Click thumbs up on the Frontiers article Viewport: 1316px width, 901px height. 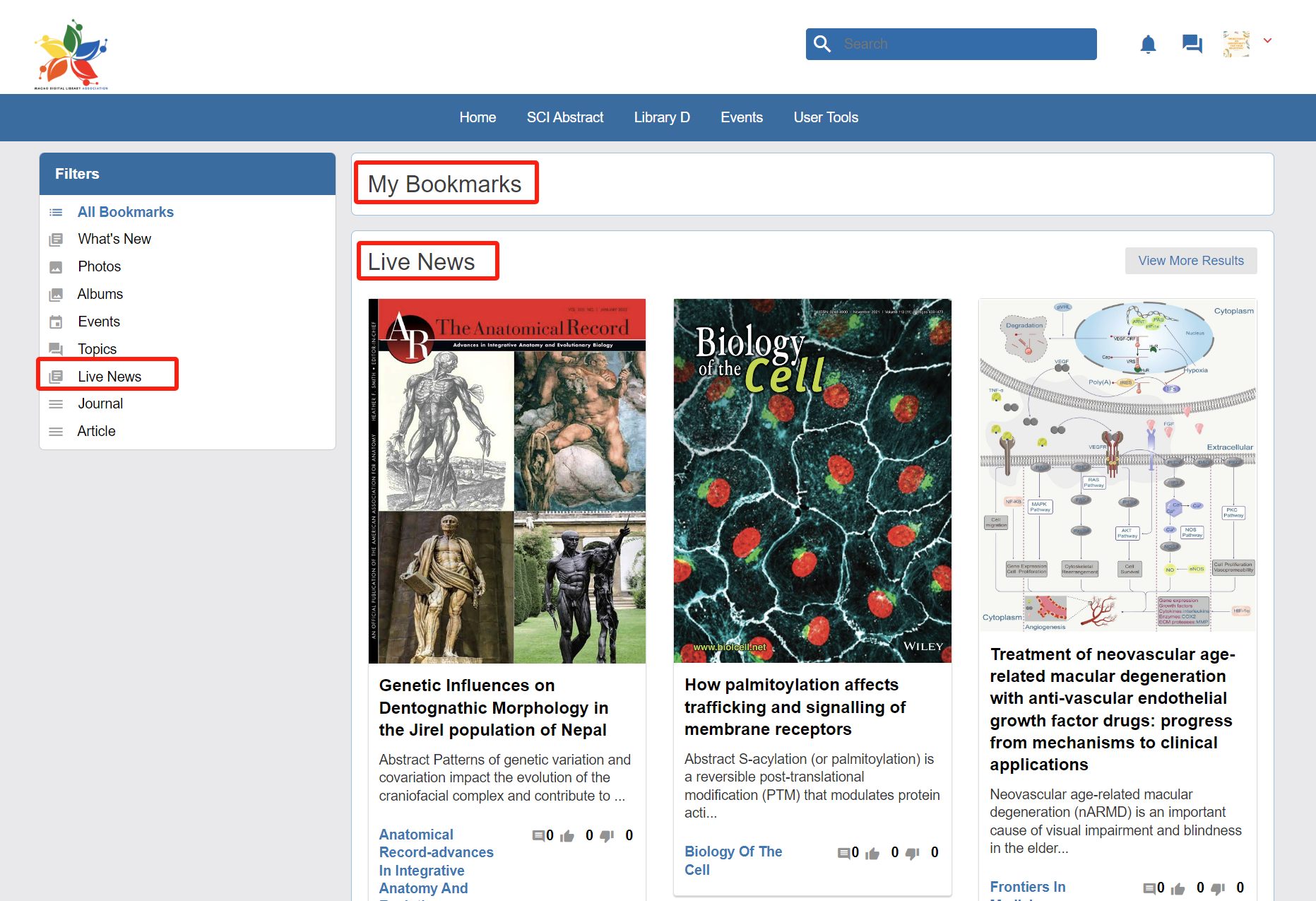click(1178, 888)
